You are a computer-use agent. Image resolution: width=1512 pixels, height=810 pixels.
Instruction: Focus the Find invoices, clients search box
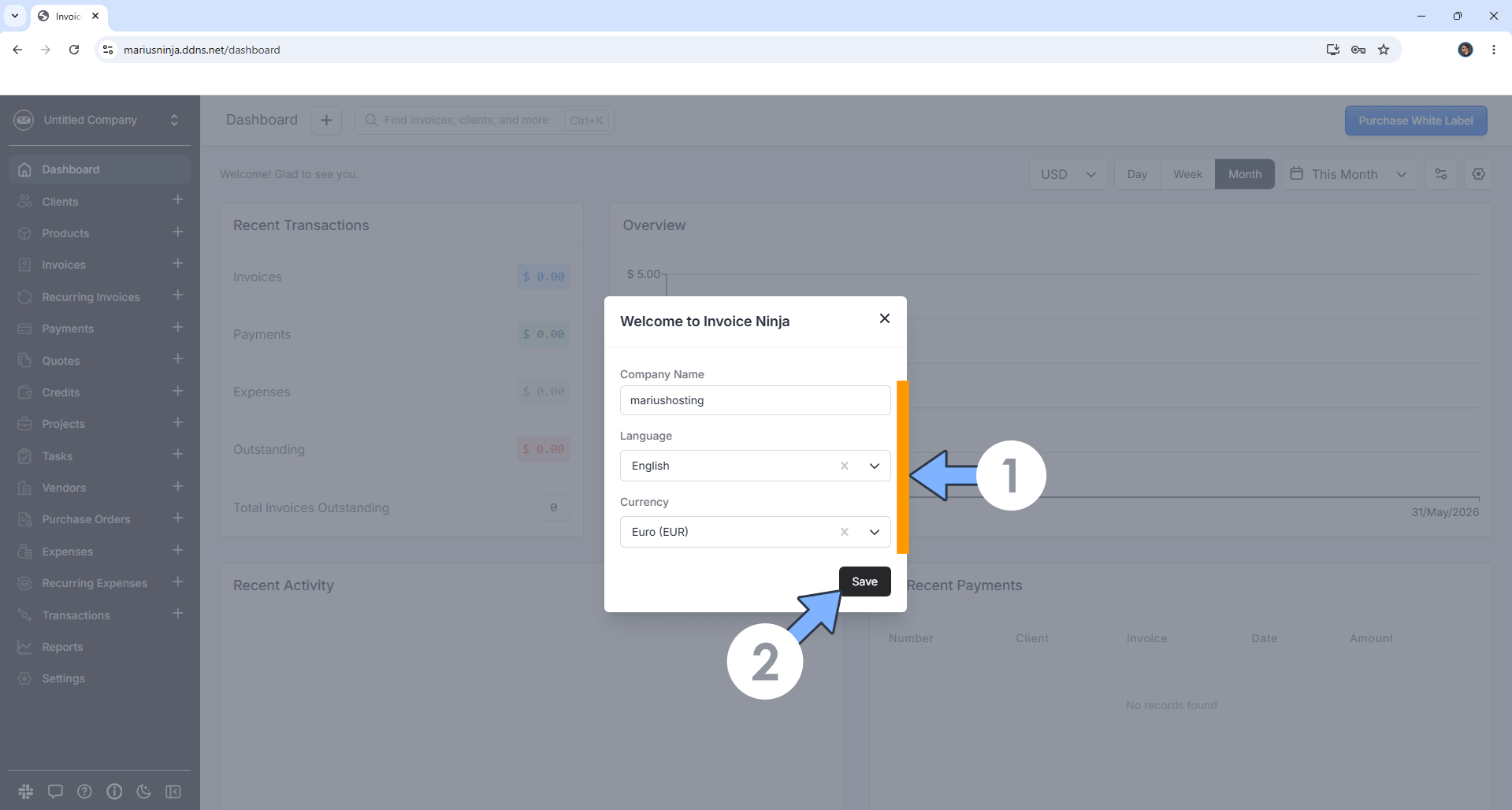click(484, 120)
